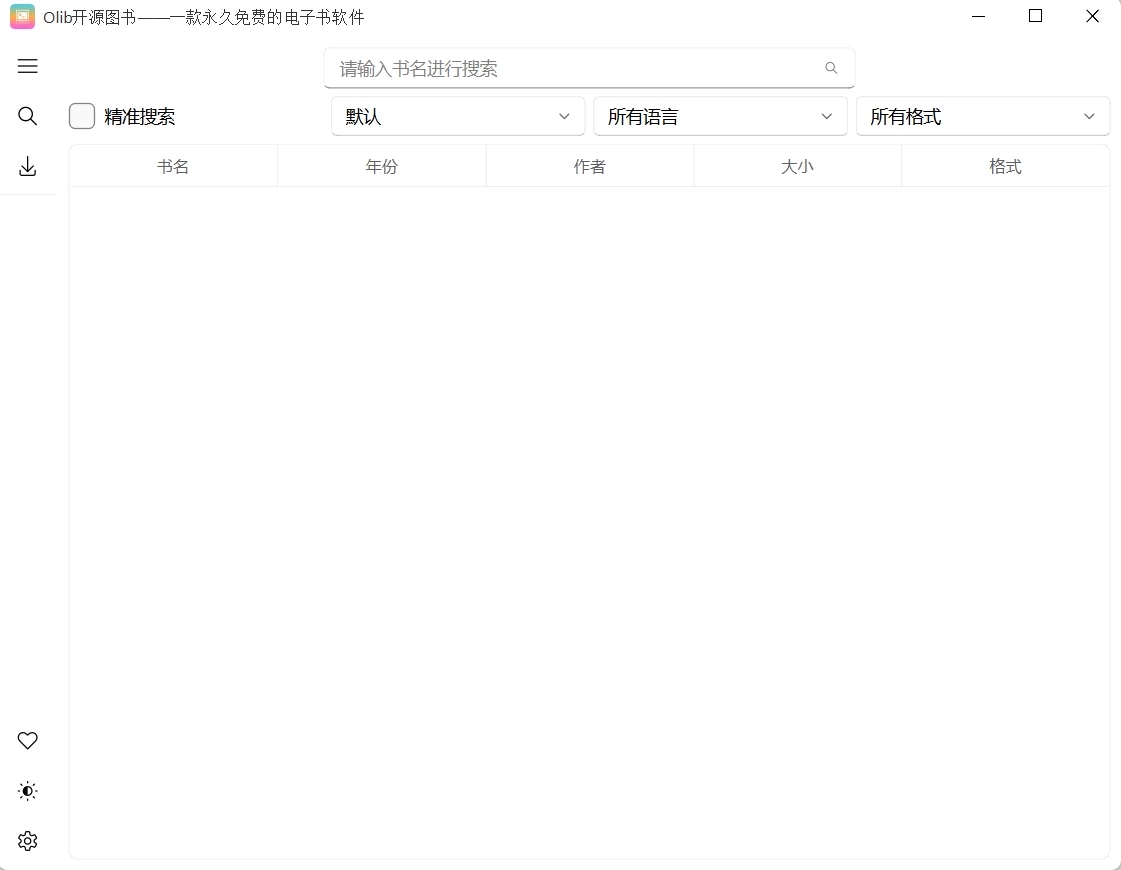Click the 大小 column header
1121x870 pixels.
click(797, 166)
